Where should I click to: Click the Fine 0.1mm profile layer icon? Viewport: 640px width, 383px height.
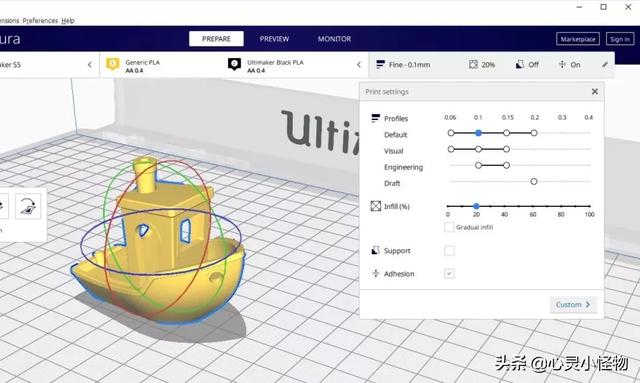click(380, 65)
